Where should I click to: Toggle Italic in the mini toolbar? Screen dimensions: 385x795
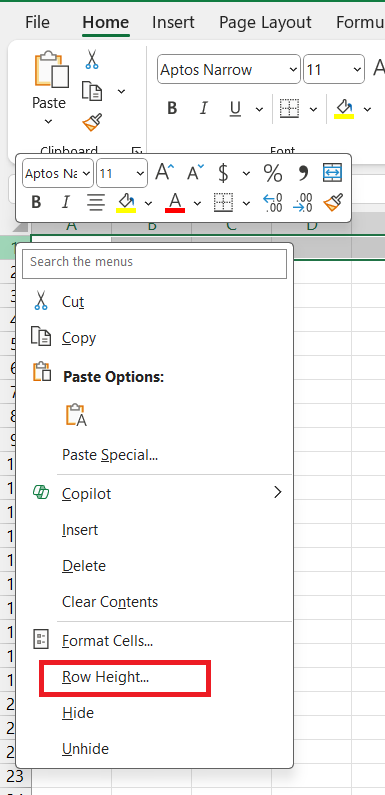point(65,202)
